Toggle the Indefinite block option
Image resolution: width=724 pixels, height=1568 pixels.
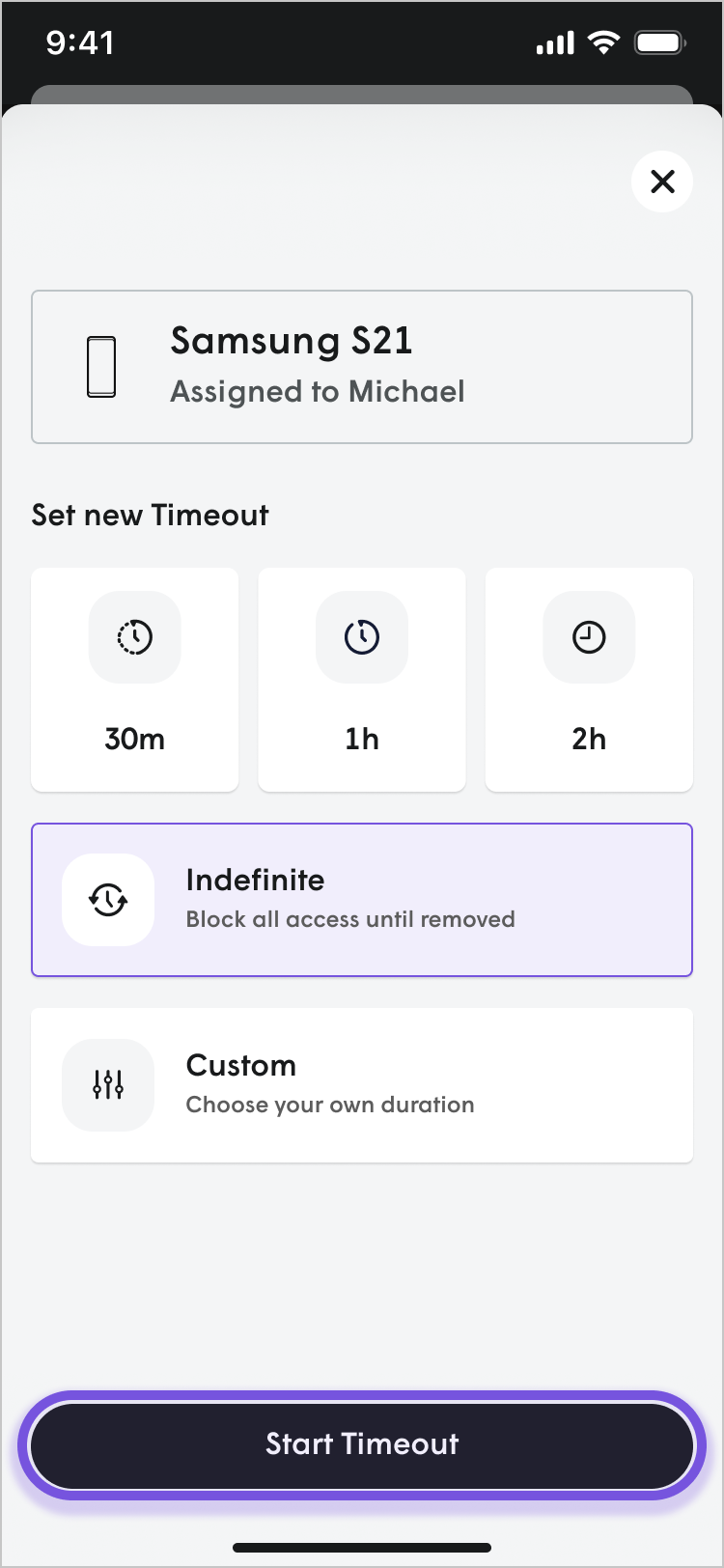[361, 899]
